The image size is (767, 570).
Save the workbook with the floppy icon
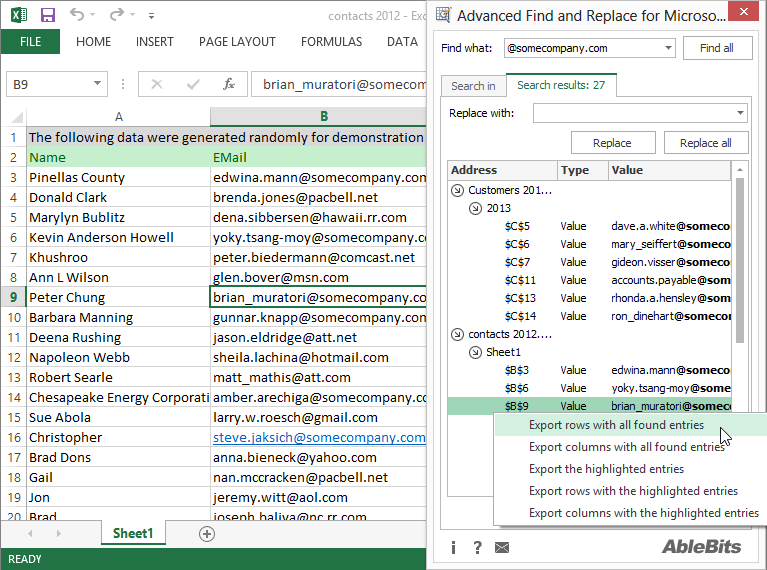coord(47,15)
